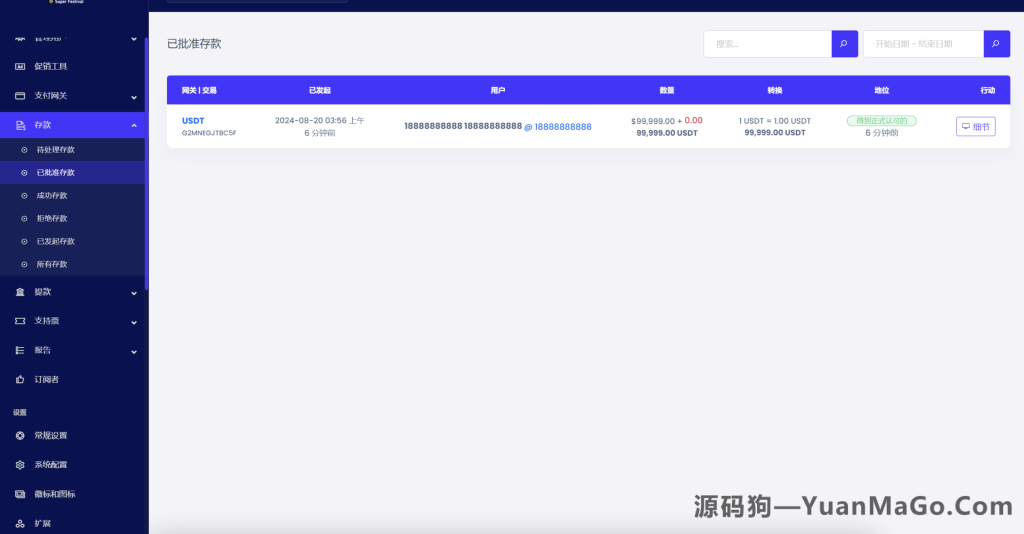Screen dimensions: 1024x534
Task: Click the 扩展 extensions icon
Action: click(20, 524)
